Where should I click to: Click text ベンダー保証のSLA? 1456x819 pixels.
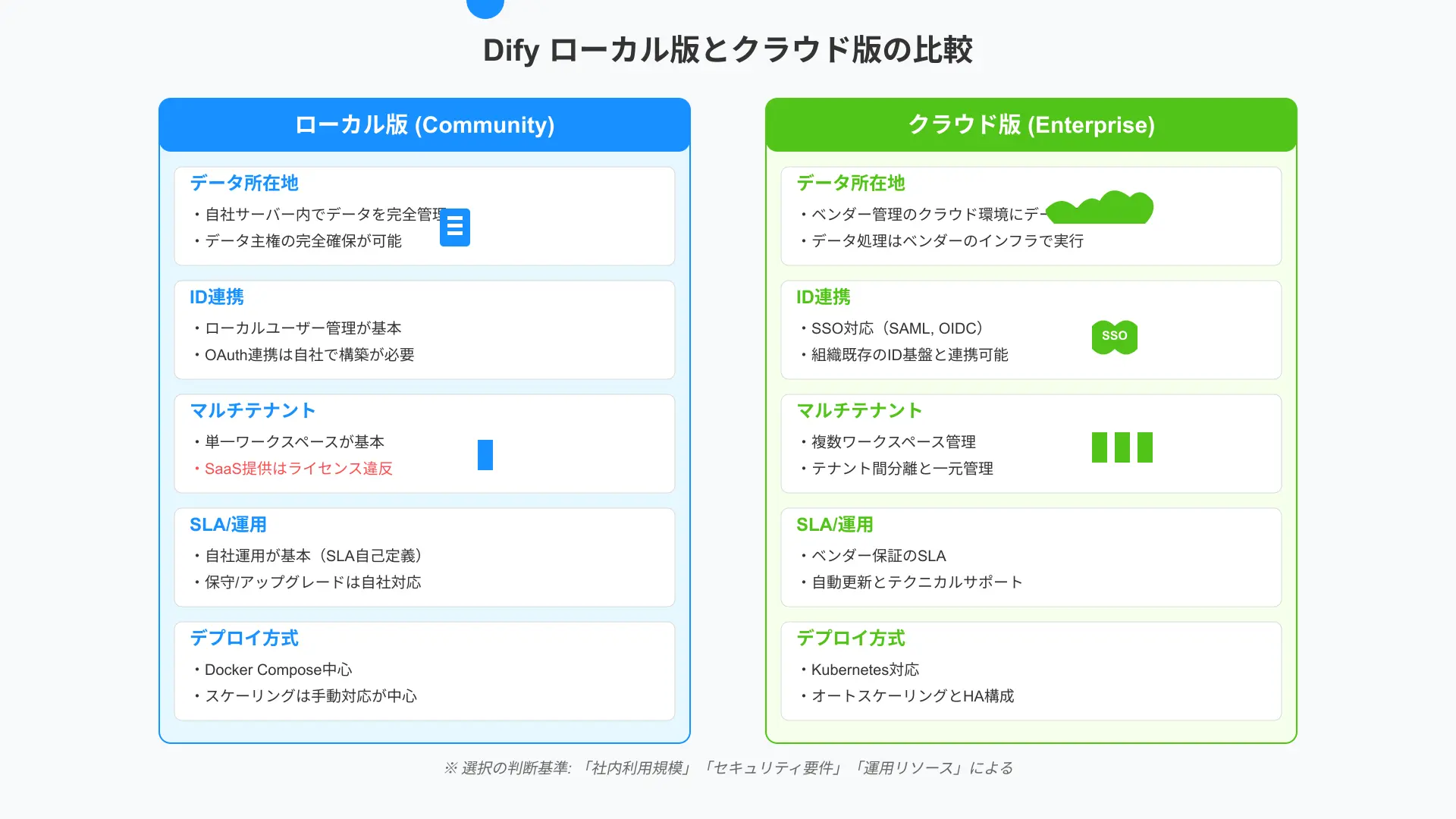pyautogui.click(x=872, y=556)
